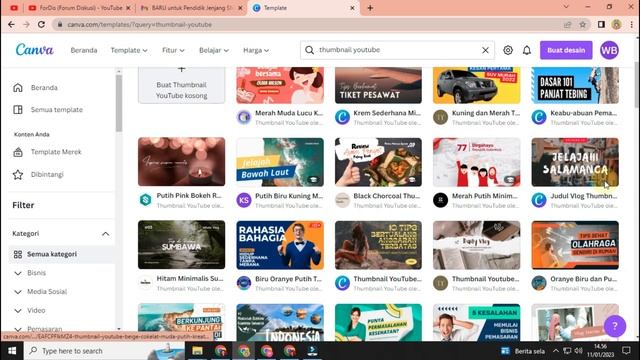Open the Belajar dropdown menu
Screen dimensions: 640x360
[214, 50]
